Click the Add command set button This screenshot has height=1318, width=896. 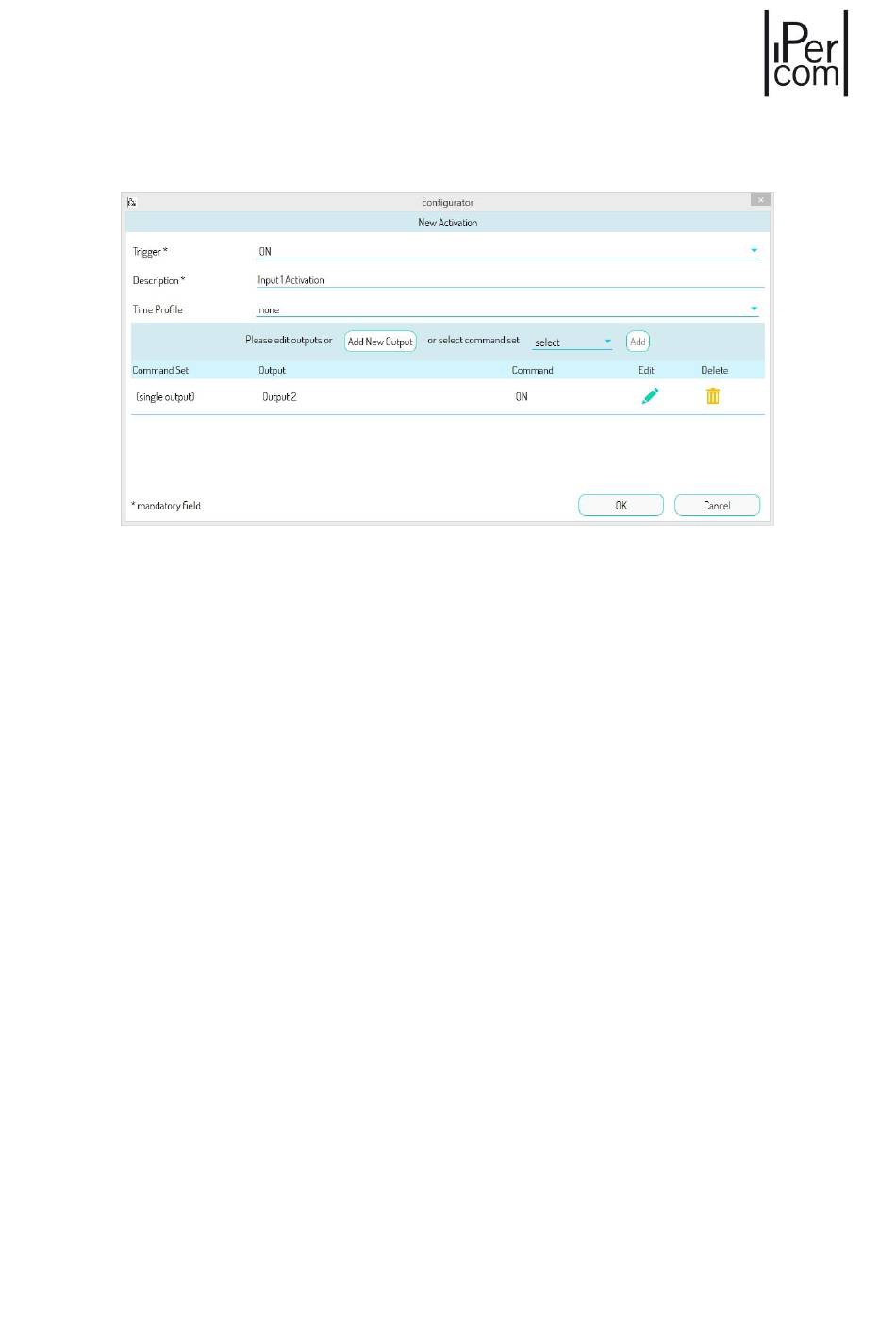click(x=638, y=342)
